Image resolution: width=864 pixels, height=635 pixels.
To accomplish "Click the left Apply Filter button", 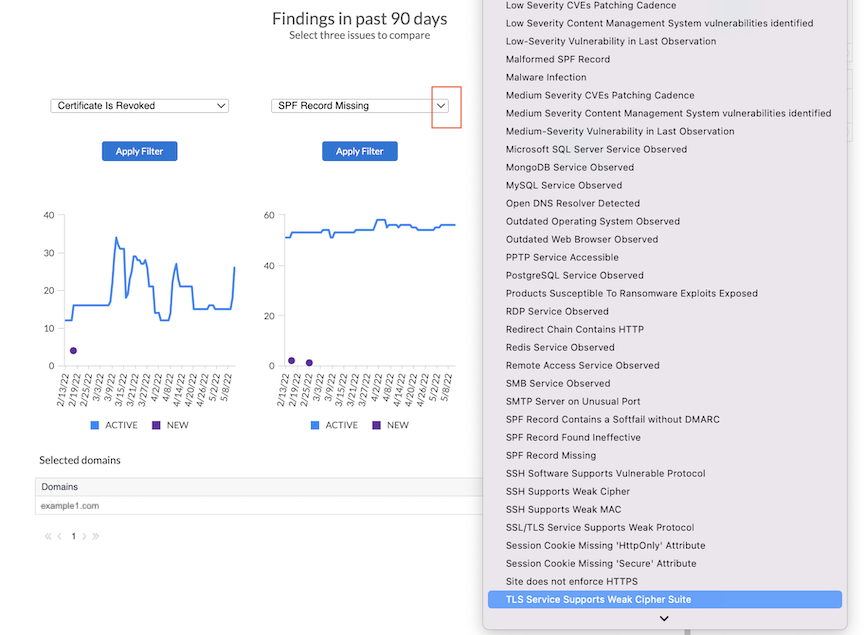I will pyautogui.click(x=139, y=150).
